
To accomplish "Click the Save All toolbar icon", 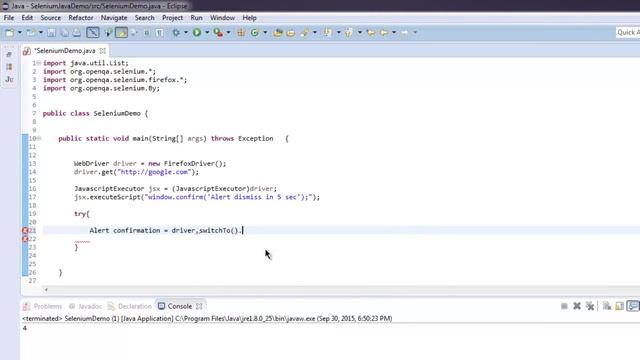I will point(64,32).
